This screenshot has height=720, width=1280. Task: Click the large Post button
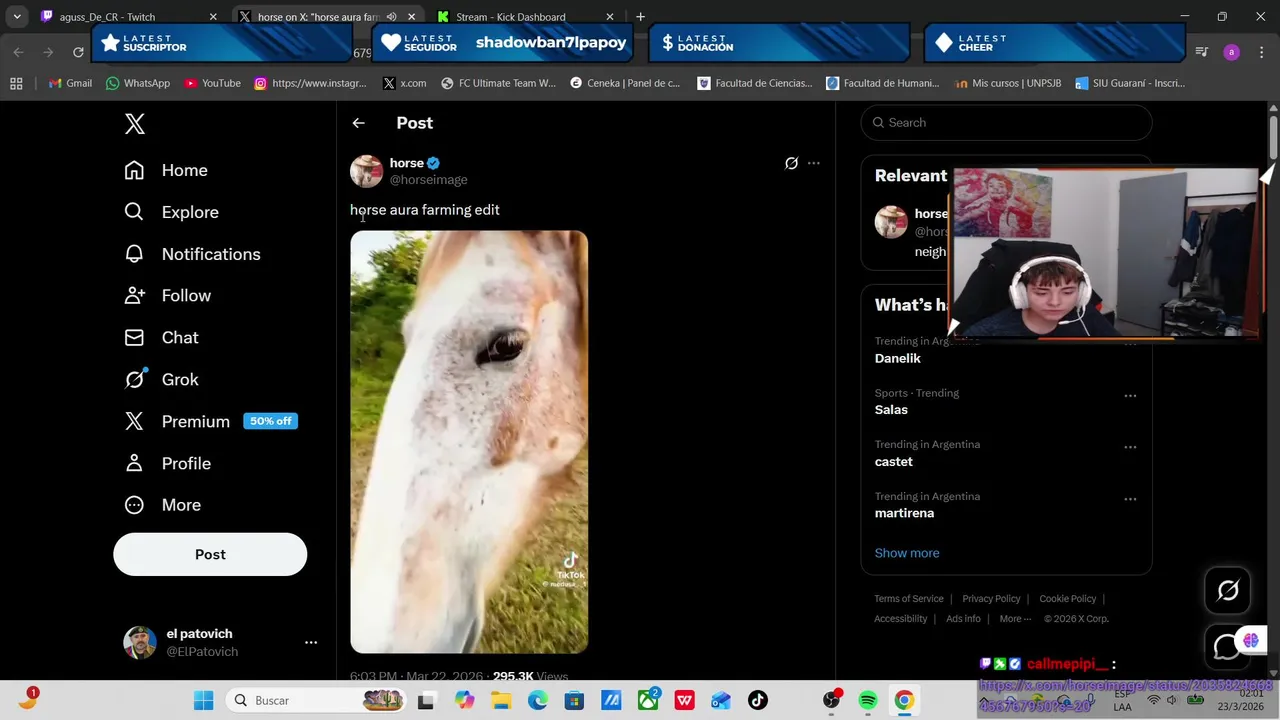click(x=210, y=554)
